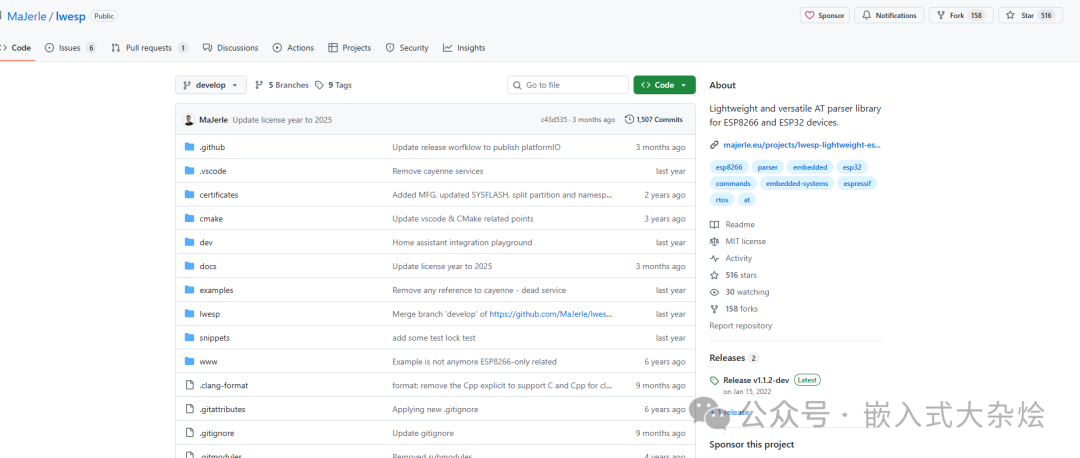The image size is (1080, 458).
Task: Go to the Projects tab
Action: [350, 48]
